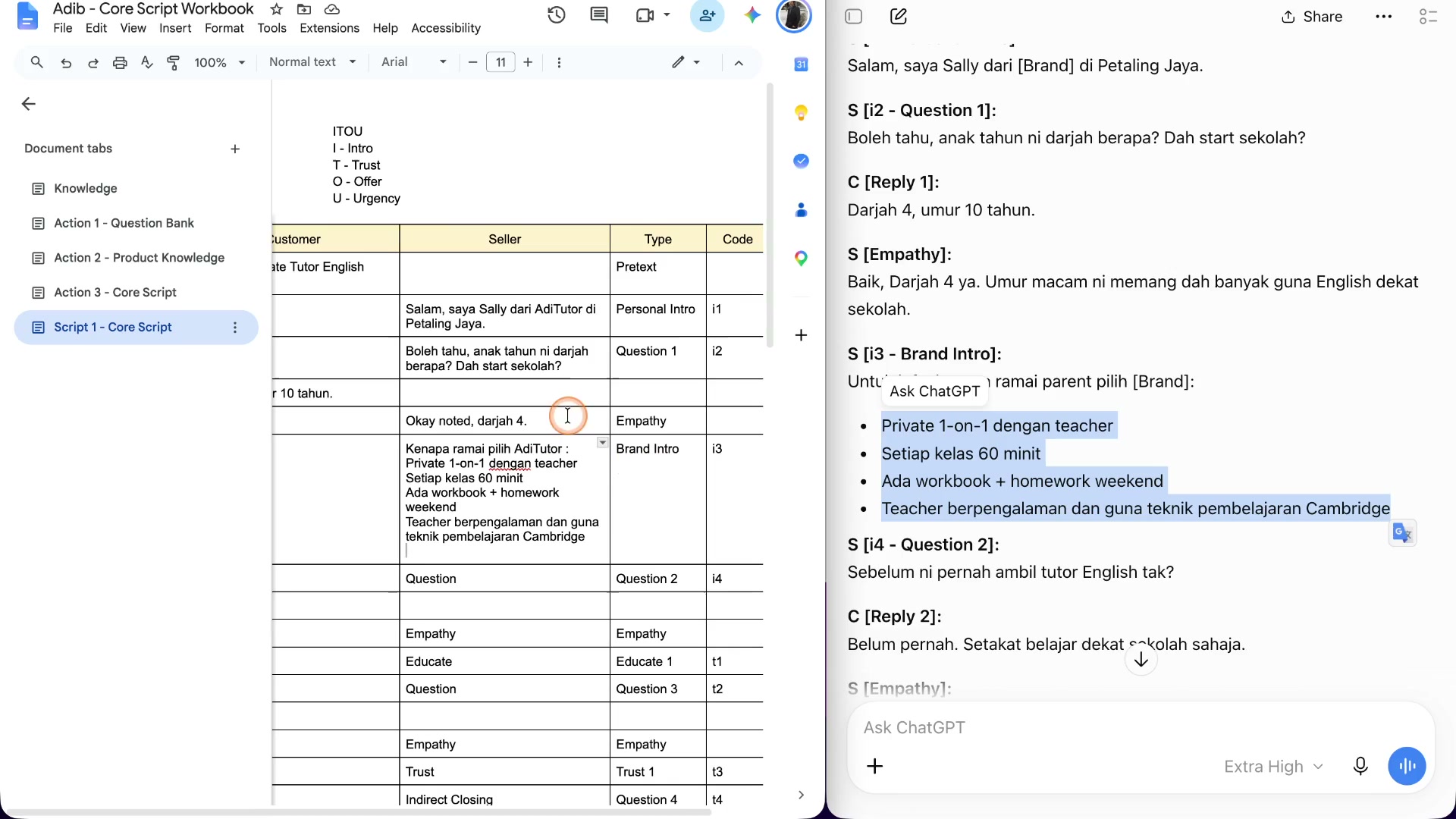This screenshot has width=1456, height=819.
Task: Open zoom level 100% dropdown
Action: pyautogui.click(x=219, y=62)
